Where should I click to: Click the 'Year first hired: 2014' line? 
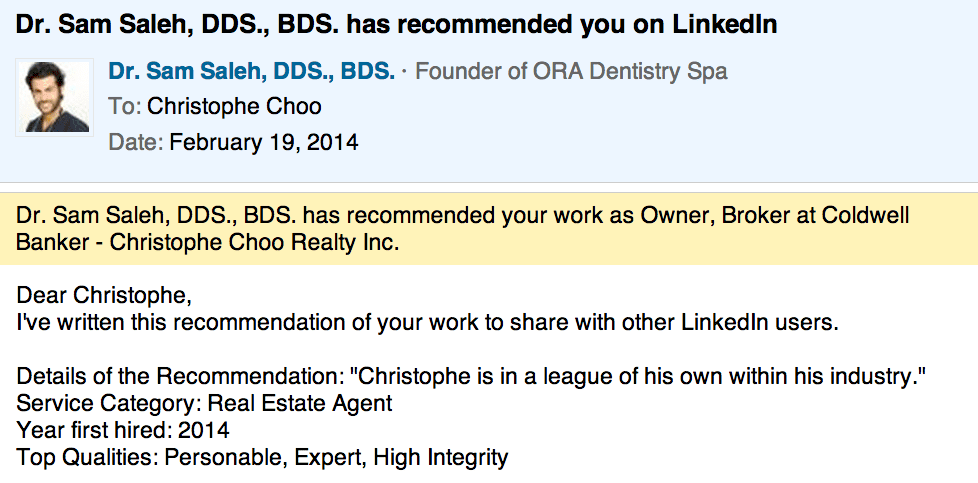[123, 431]
